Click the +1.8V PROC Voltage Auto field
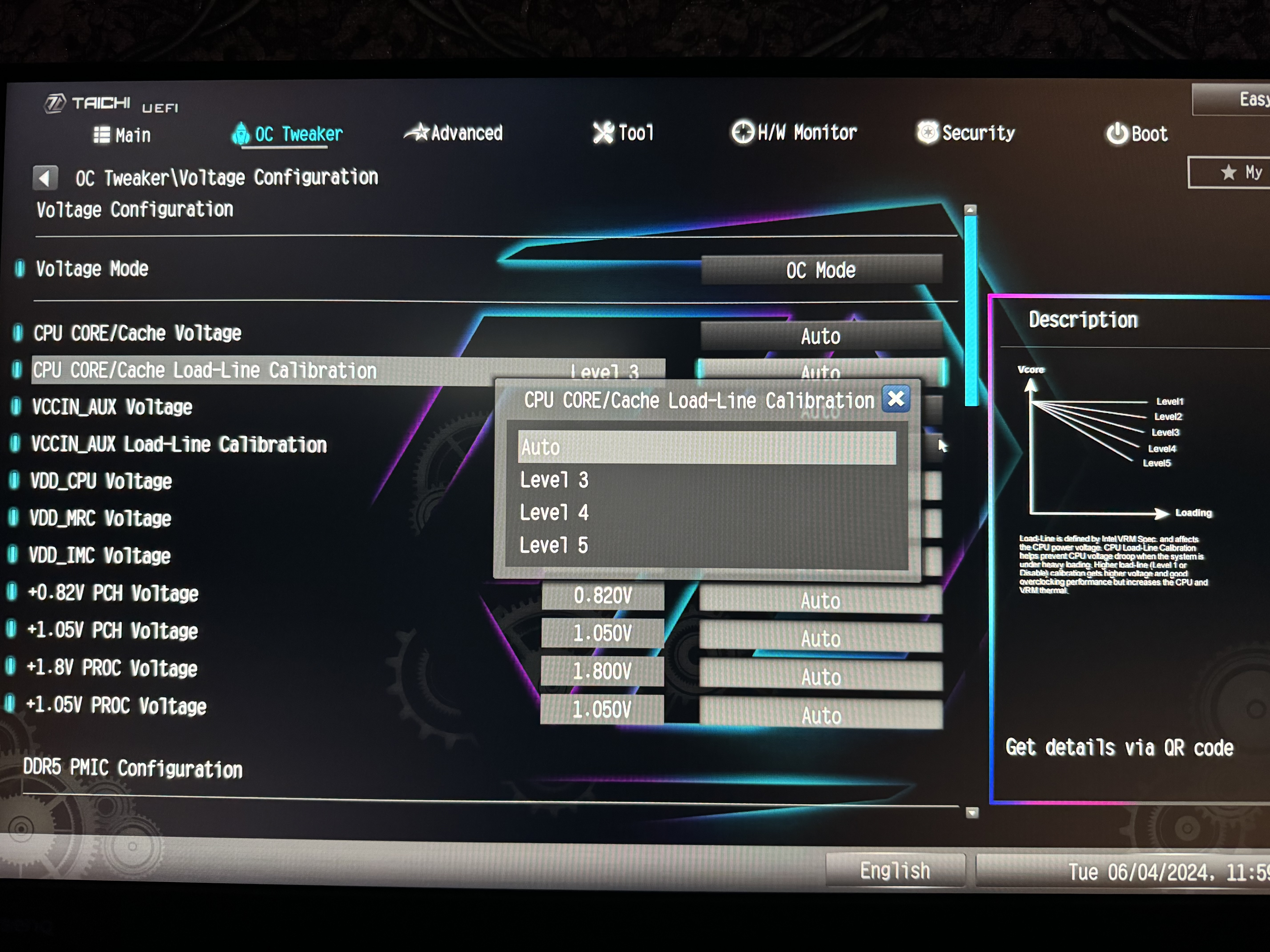Image resolution: width=1270 pixels, height=952 pixels. click(x=821, y=677)
